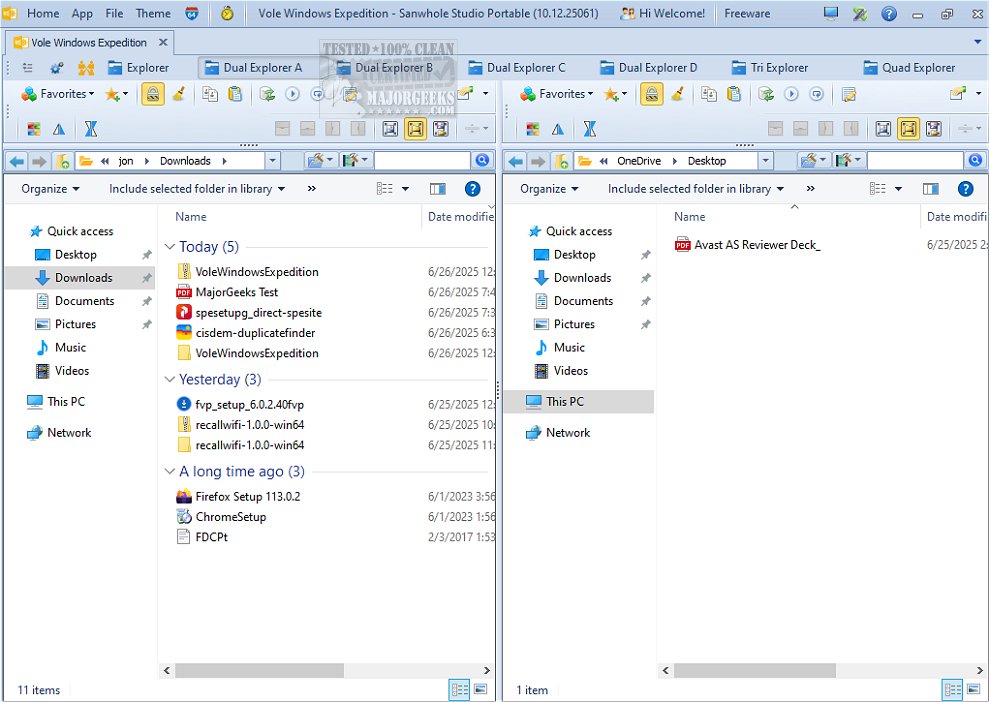Image resolution: width=989 pixels, height=702 pixels.
Task: Switch to details view in right status bar
Action: (952, 690)
